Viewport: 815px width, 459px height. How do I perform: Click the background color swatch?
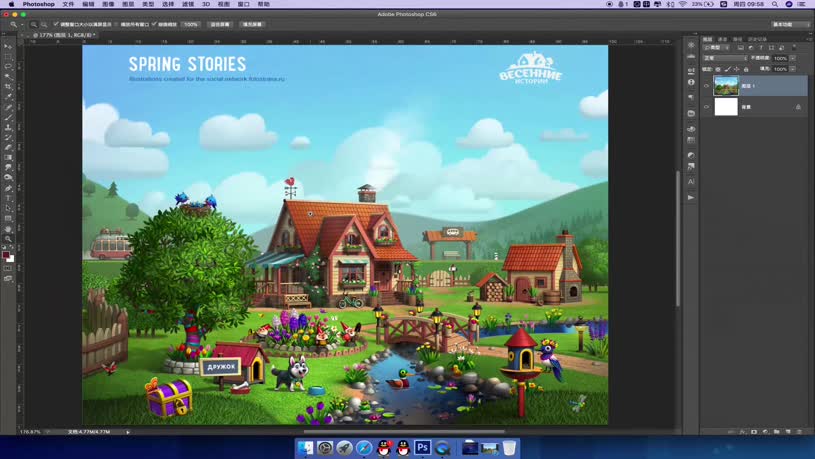pos(11,259)
